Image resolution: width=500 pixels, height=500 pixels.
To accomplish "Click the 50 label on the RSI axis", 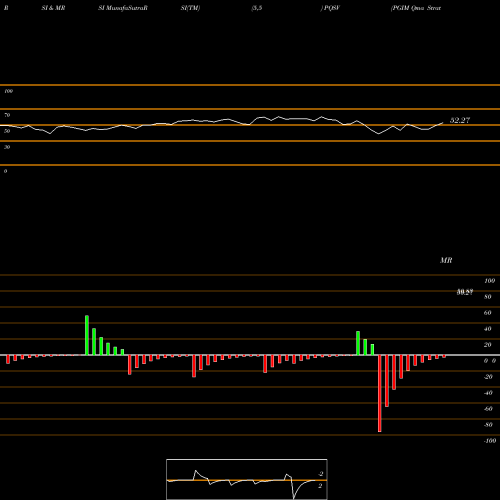I will 7,131.
